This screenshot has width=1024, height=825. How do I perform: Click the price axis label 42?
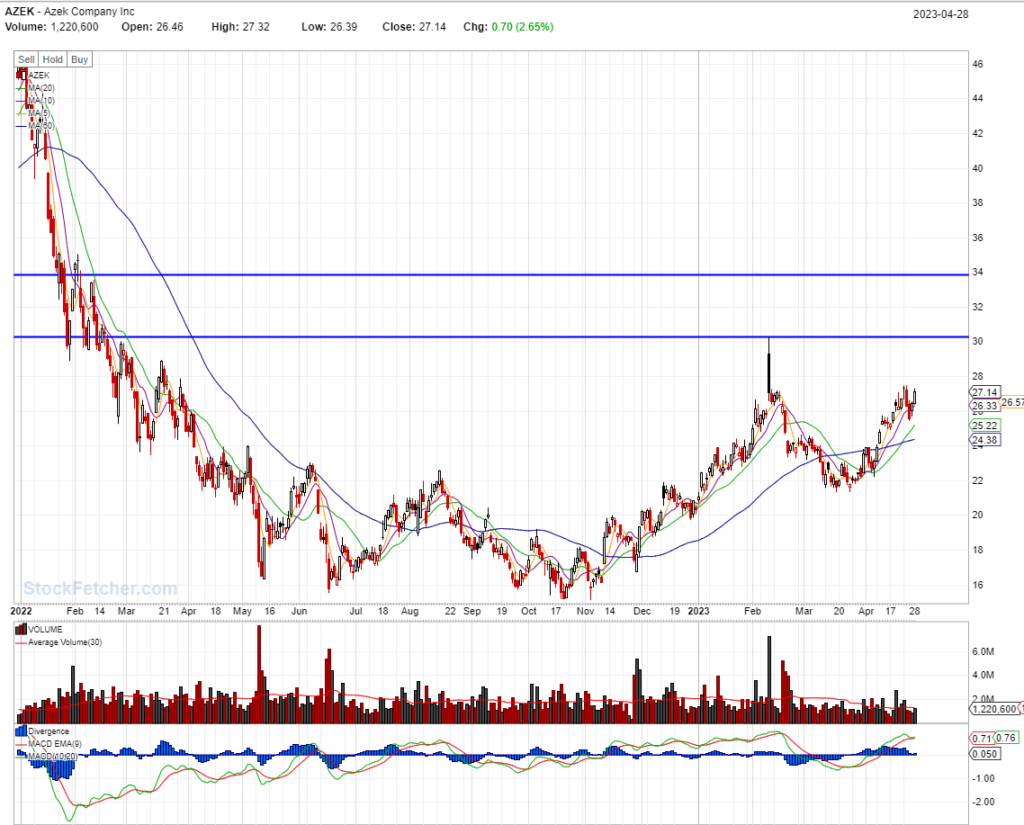(978, 133)
